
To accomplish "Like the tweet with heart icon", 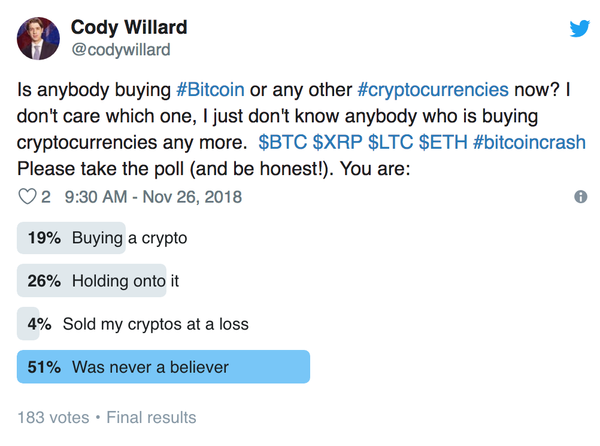I will coord(28,197).
